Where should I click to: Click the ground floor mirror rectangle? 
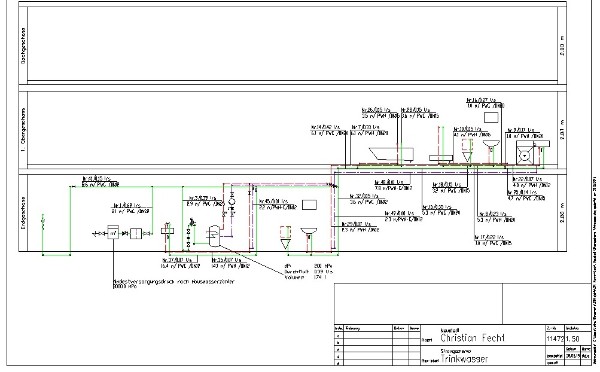pos(309,205)
